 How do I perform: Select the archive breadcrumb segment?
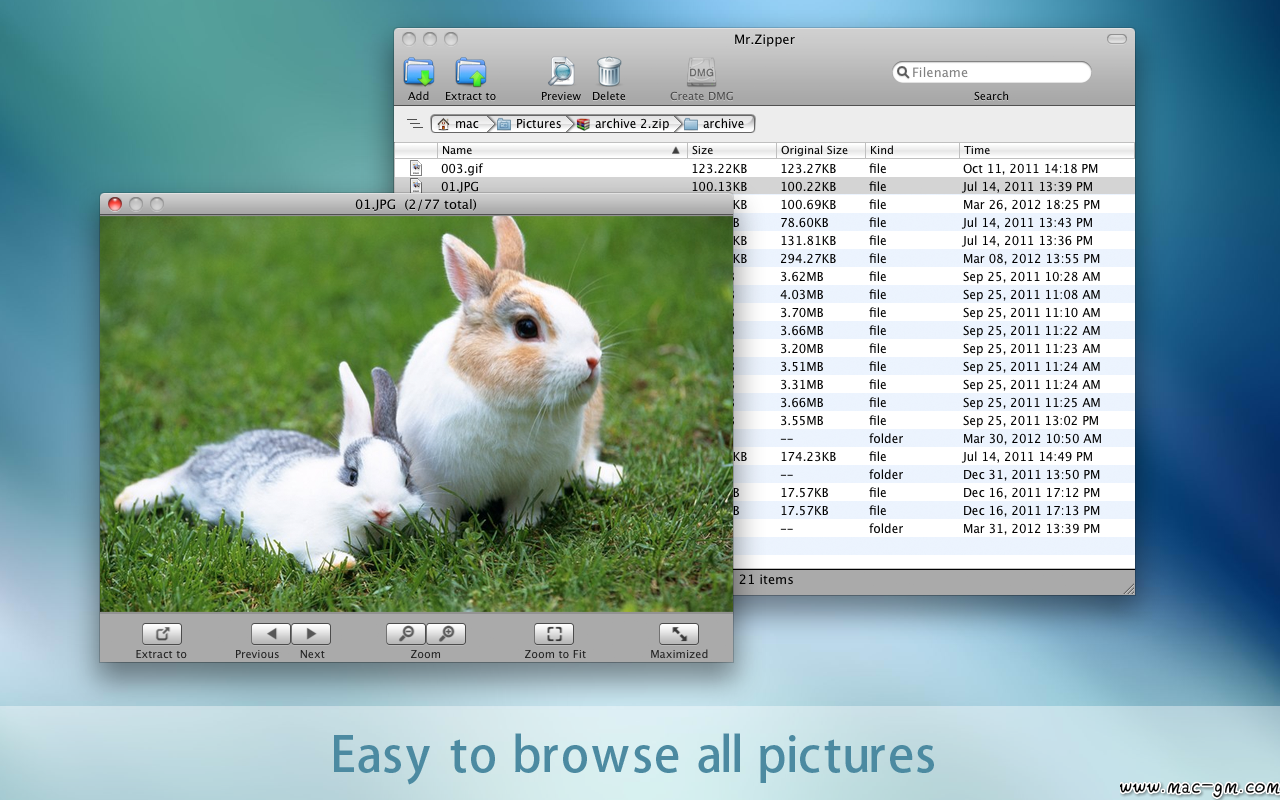coord(715,124)
